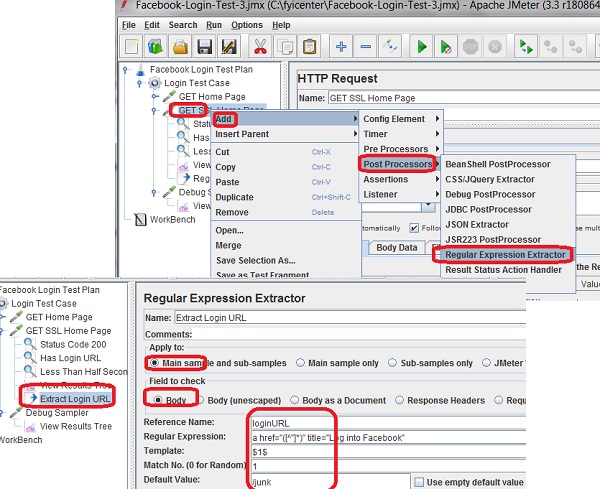Open the Options menu
Screen dimensions: 600x489
(x=247, y=25)
